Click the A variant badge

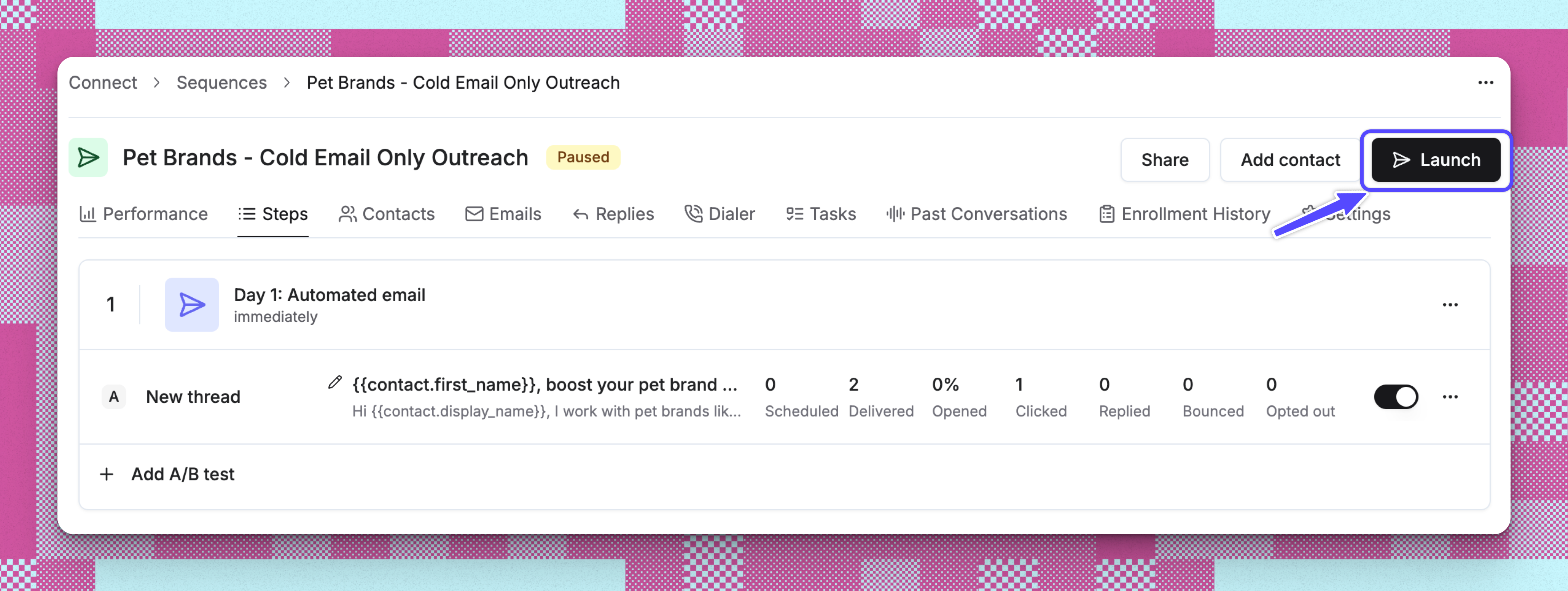(x=114, y=397)
